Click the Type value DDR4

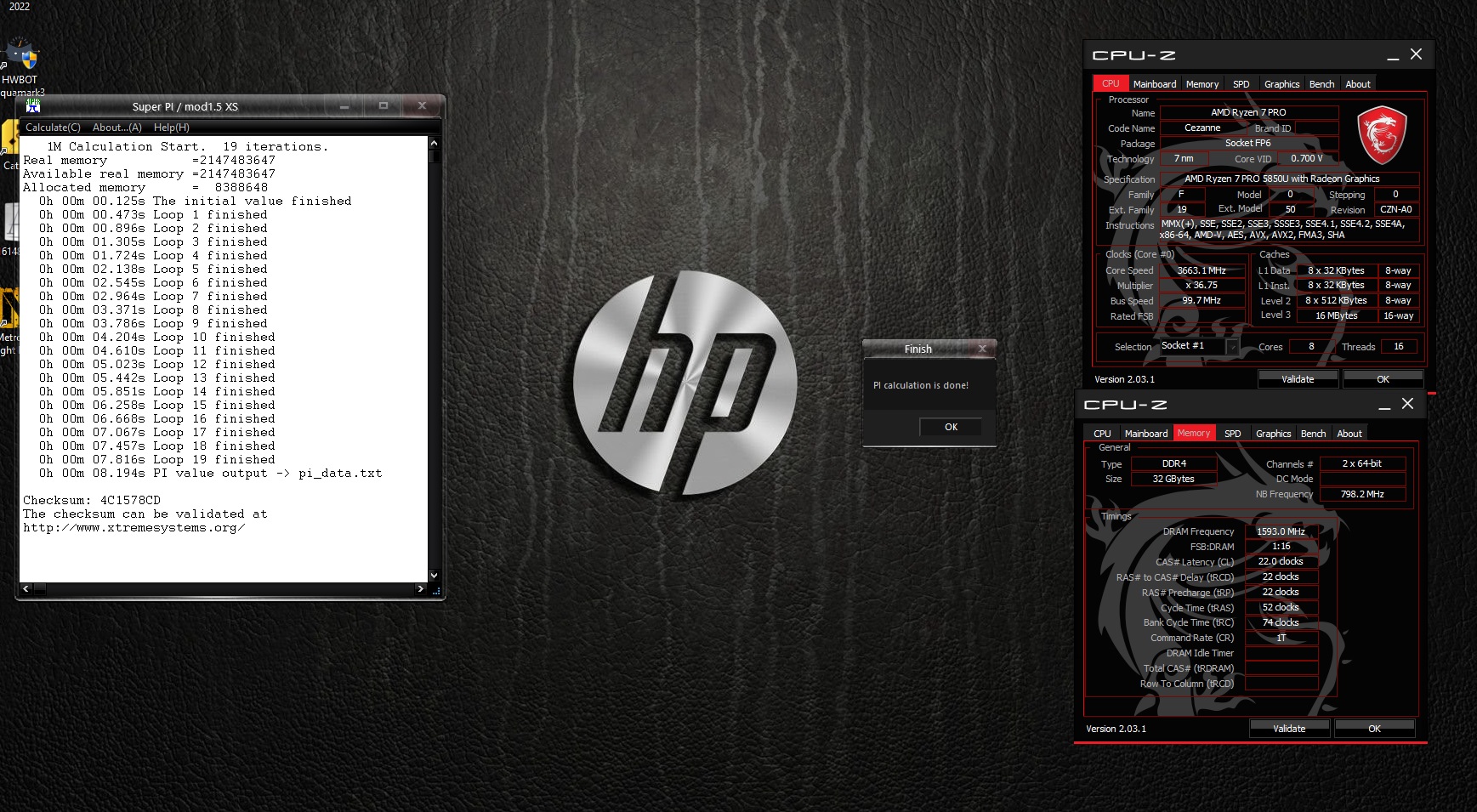coord(1173,463)
